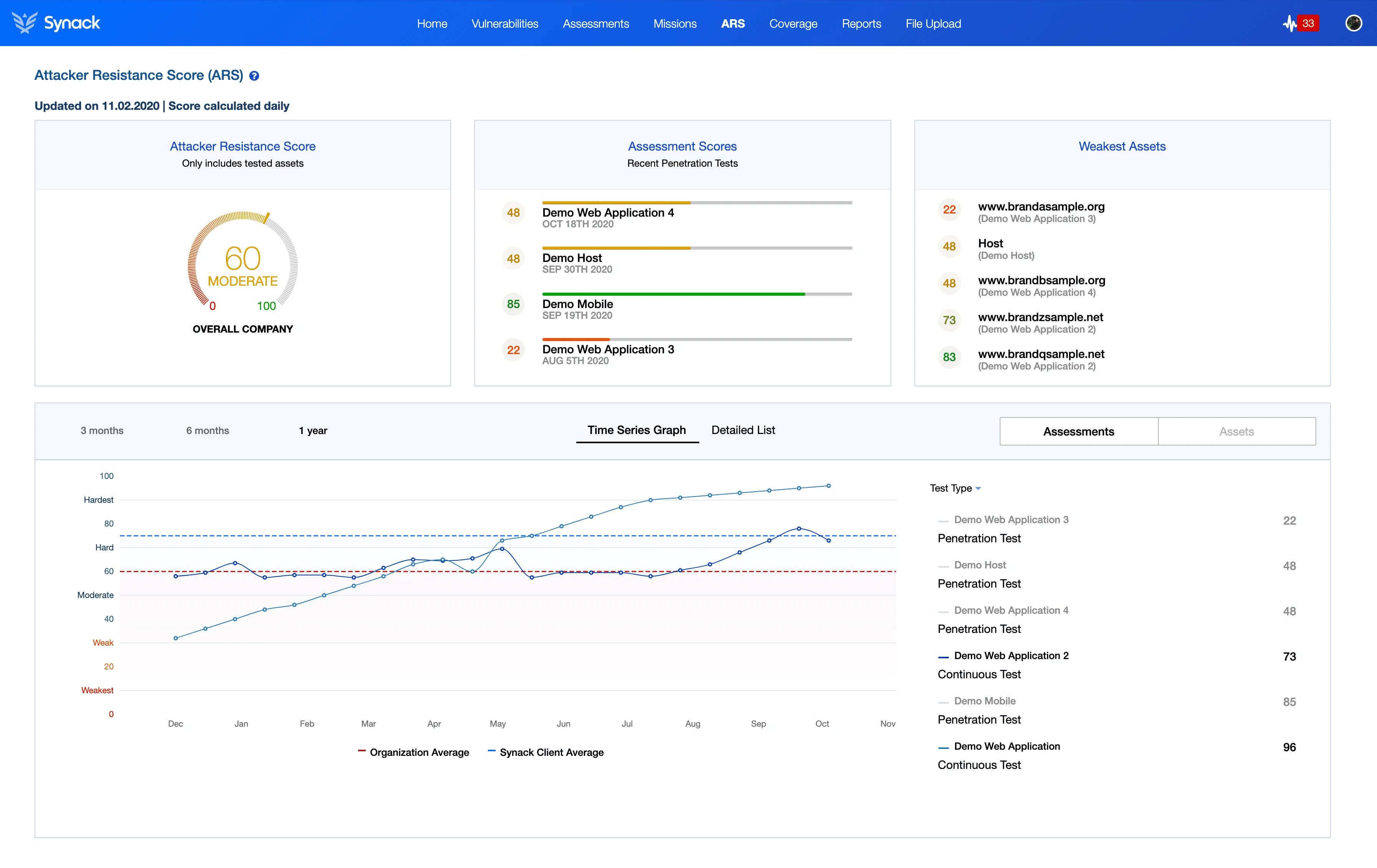
Task: Toggle Demo Web Application Continuous Test series
Action: coord(999,746)
